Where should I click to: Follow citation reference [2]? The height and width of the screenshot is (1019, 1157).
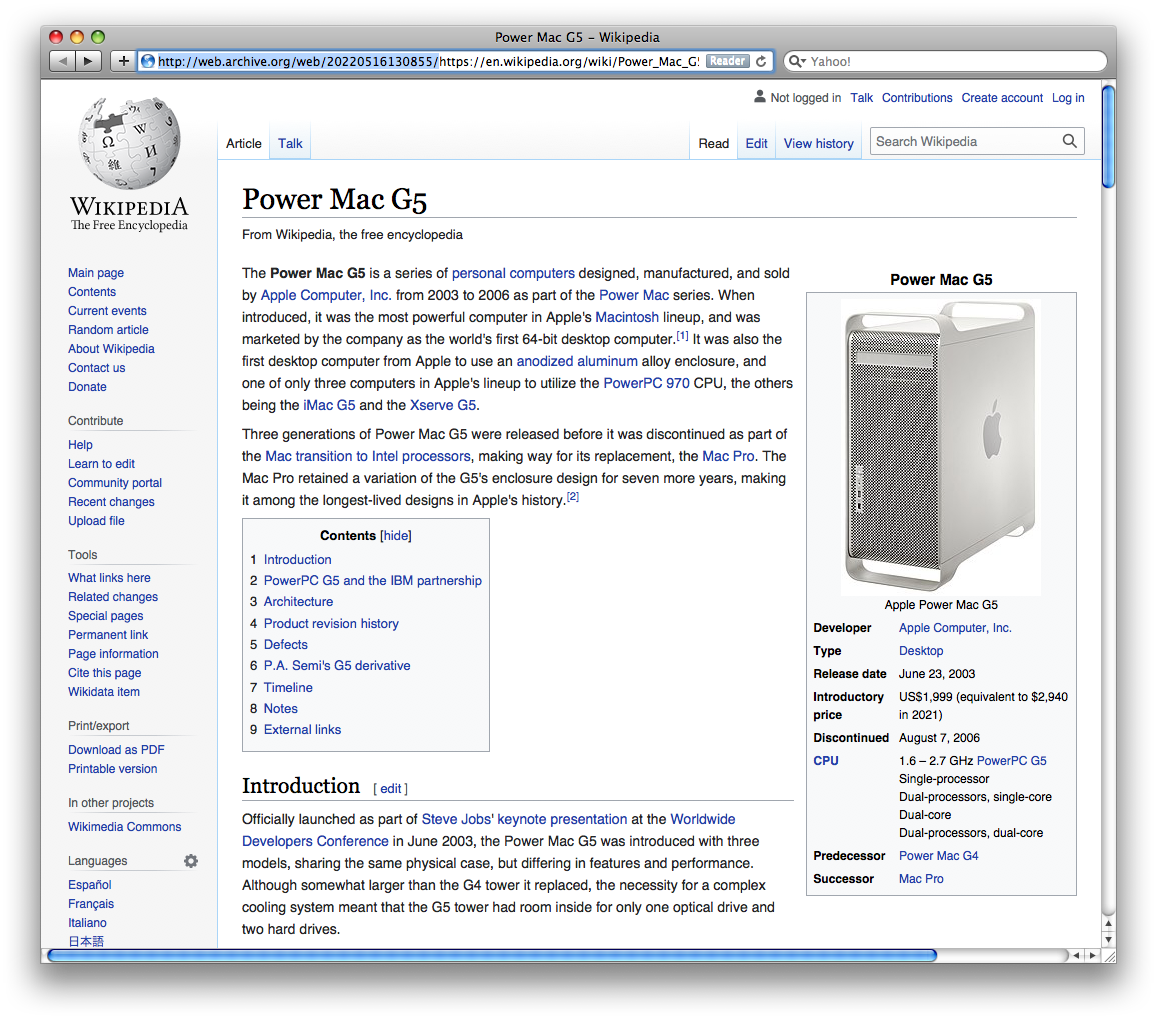coord(573,497)
